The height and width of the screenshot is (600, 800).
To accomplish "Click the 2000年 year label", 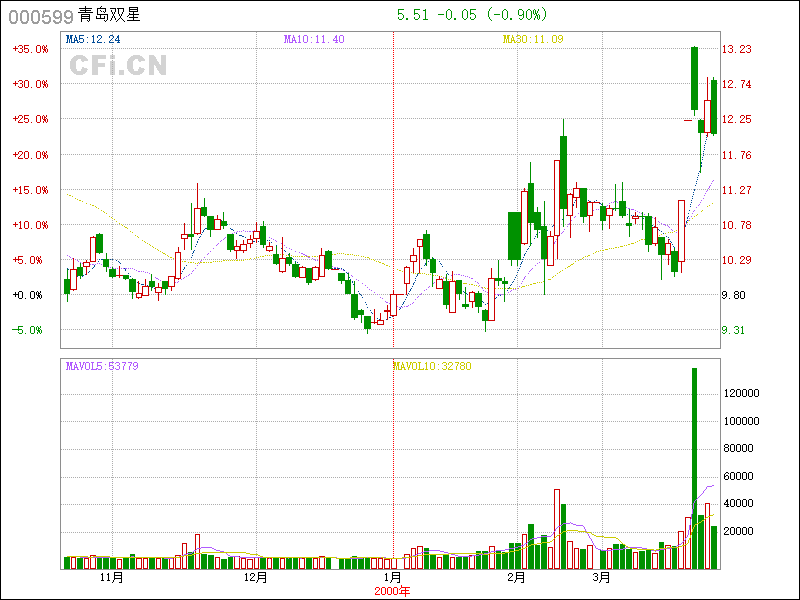I will [392, 591].
